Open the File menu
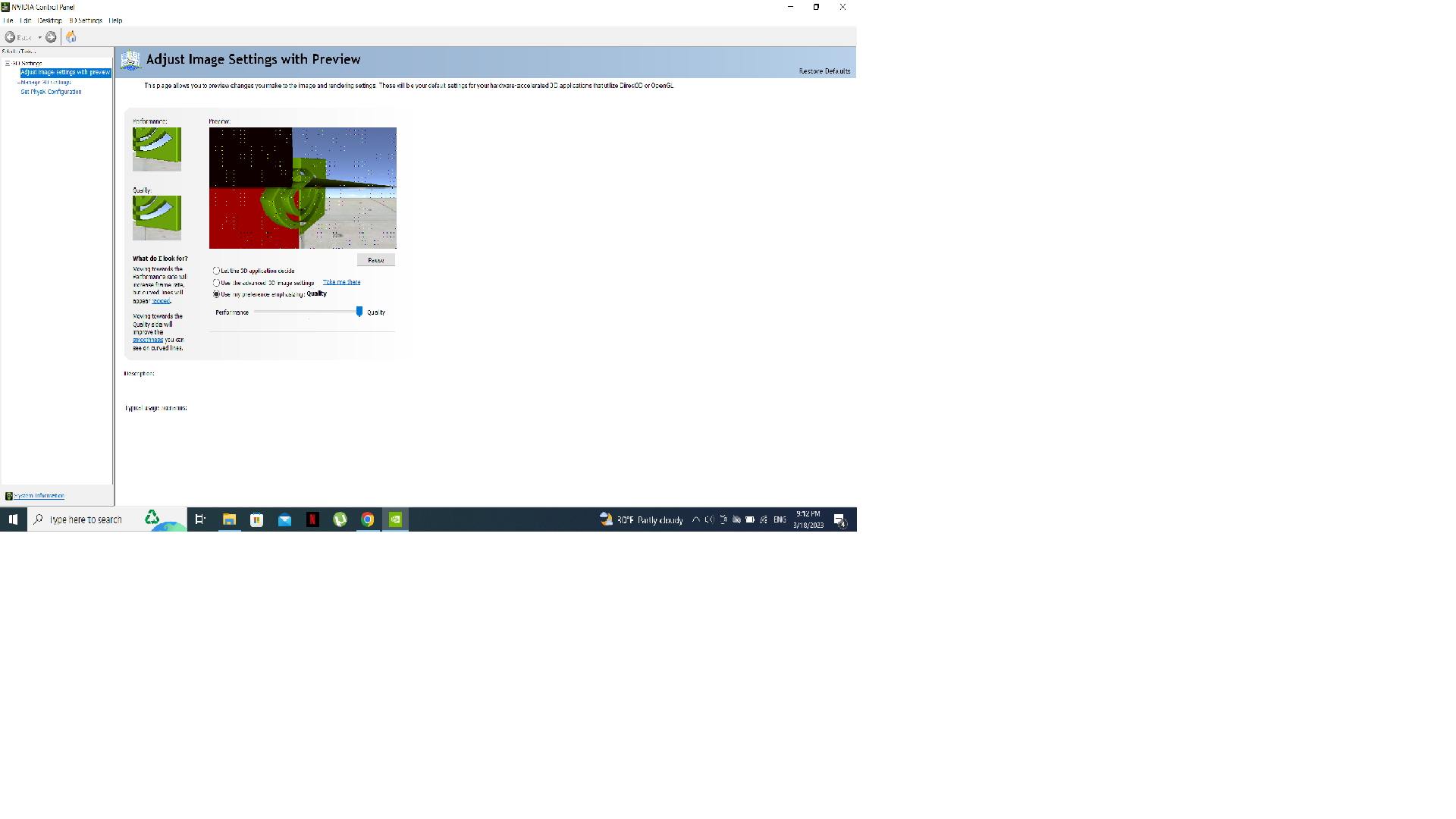Viewport: 1456px width, 819px height. coord(10,19)
